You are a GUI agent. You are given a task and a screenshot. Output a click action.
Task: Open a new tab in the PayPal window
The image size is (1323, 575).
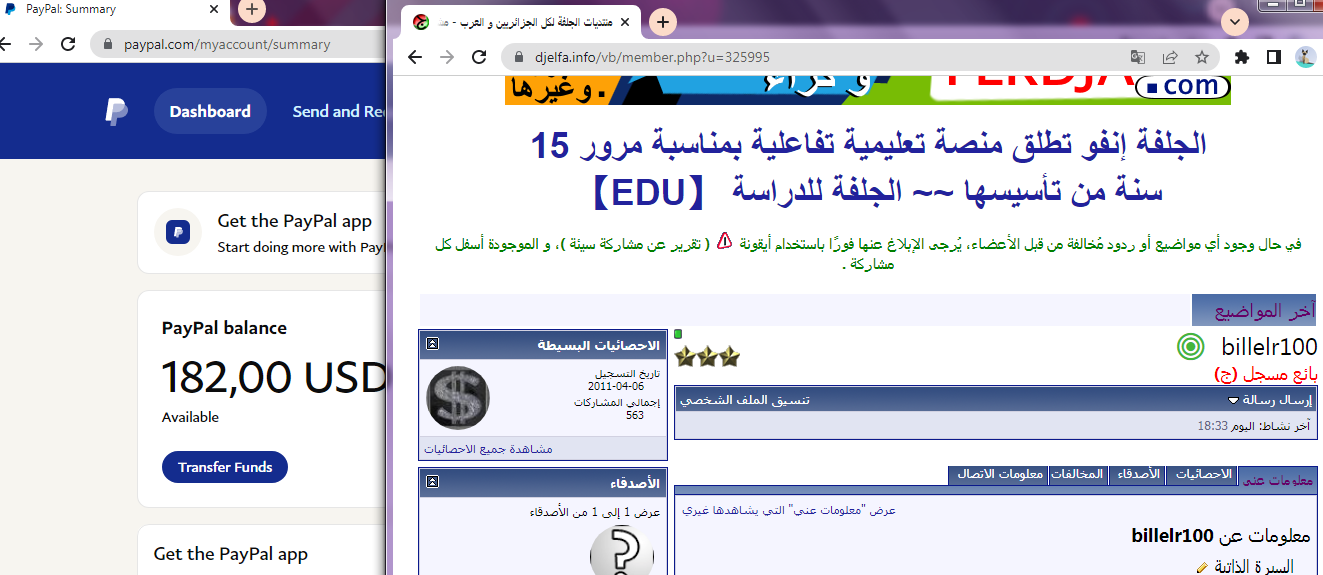[x=251, y=10]
